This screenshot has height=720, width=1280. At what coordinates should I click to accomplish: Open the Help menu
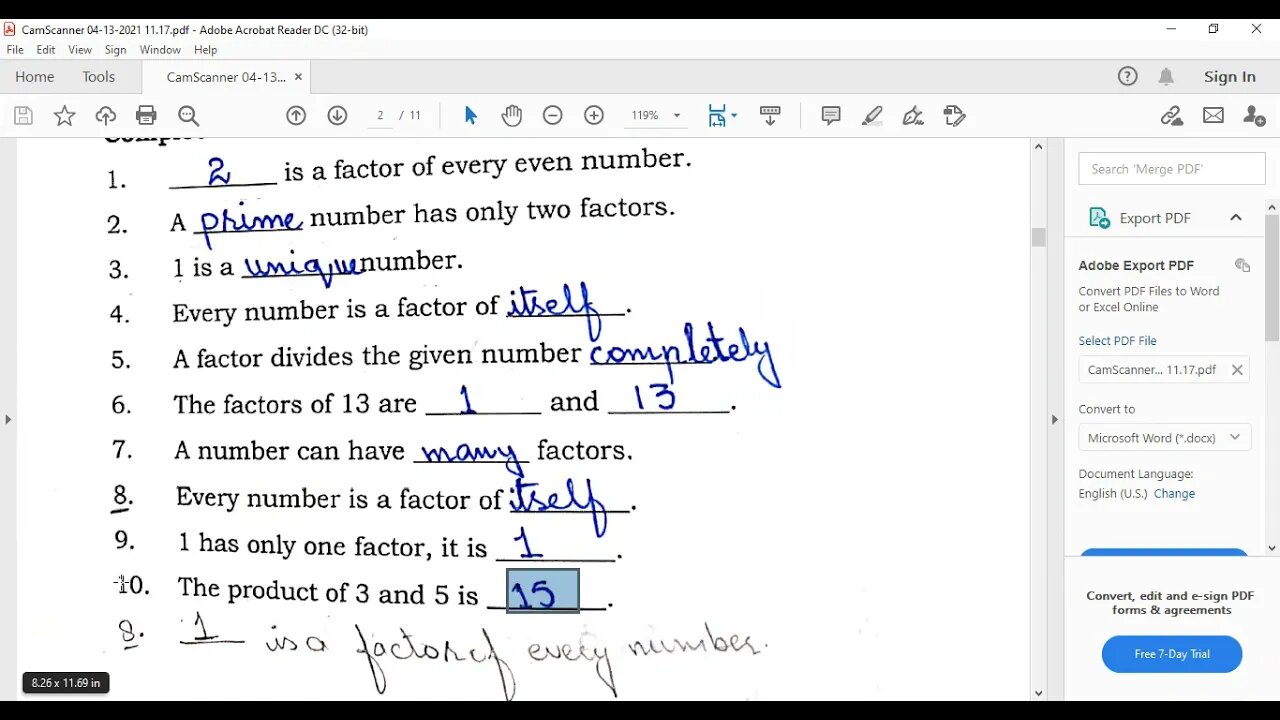206,49
